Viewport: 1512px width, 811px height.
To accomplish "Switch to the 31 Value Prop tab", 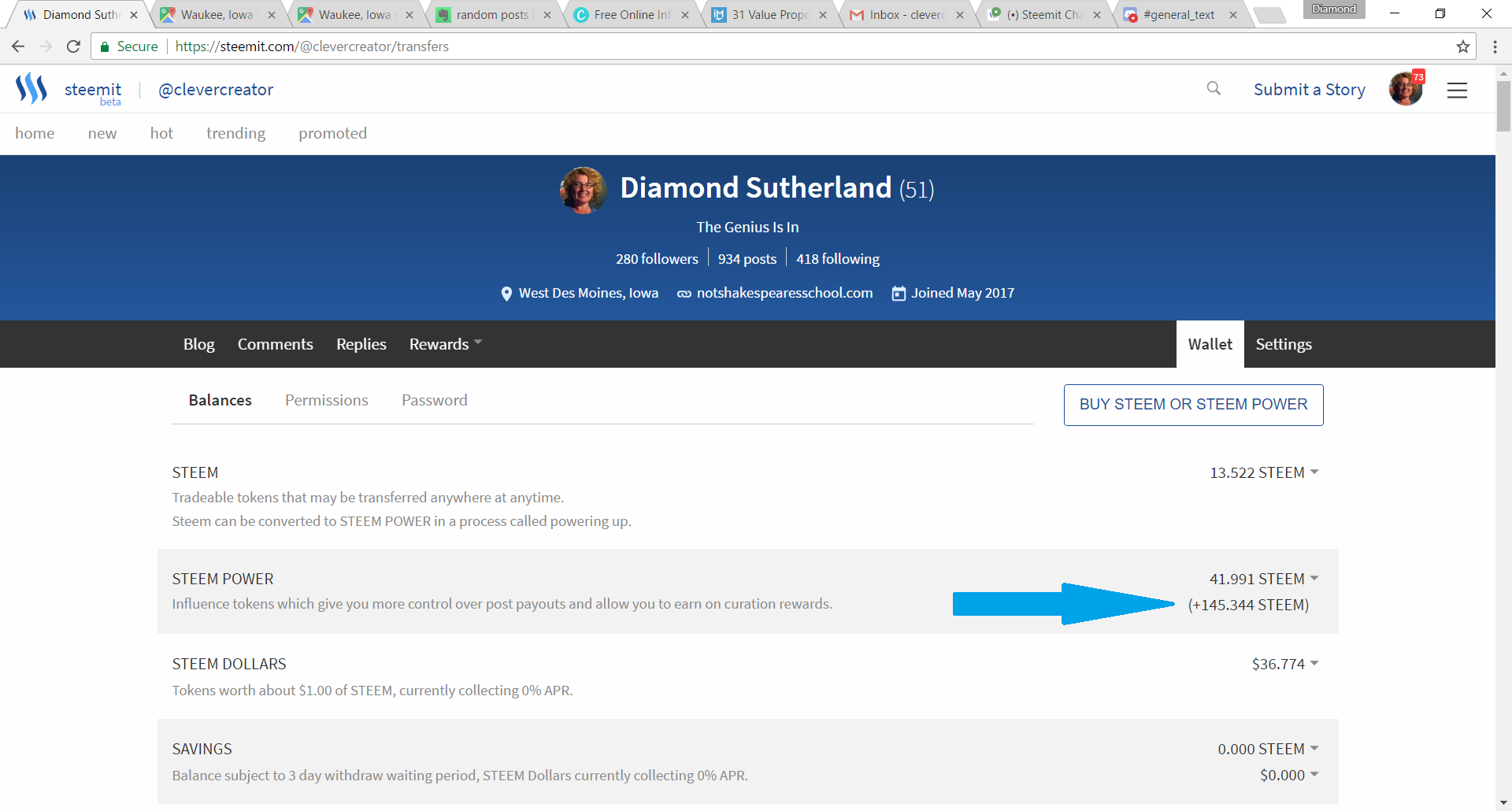I will pyautogui.click(x=769, y=15).
